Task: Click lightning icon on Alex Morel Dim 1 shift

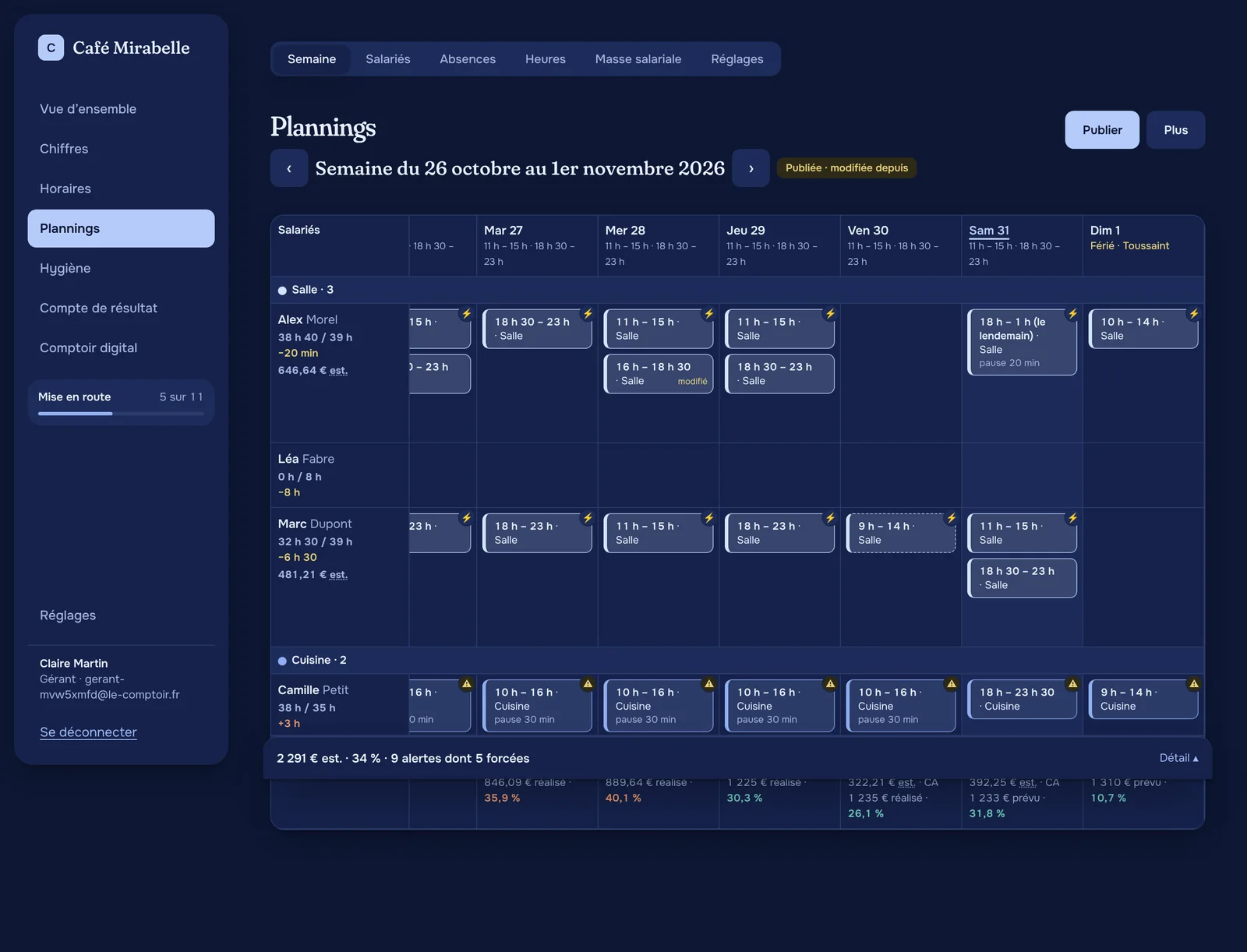Action: coord(1193,314)
